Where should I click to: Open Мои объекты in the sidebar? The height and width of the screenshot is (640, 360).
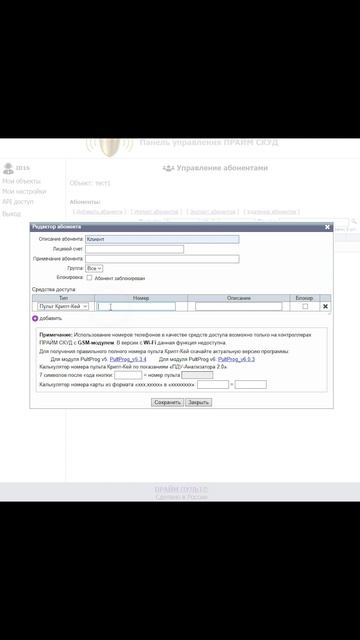click(x=22, y=181)
